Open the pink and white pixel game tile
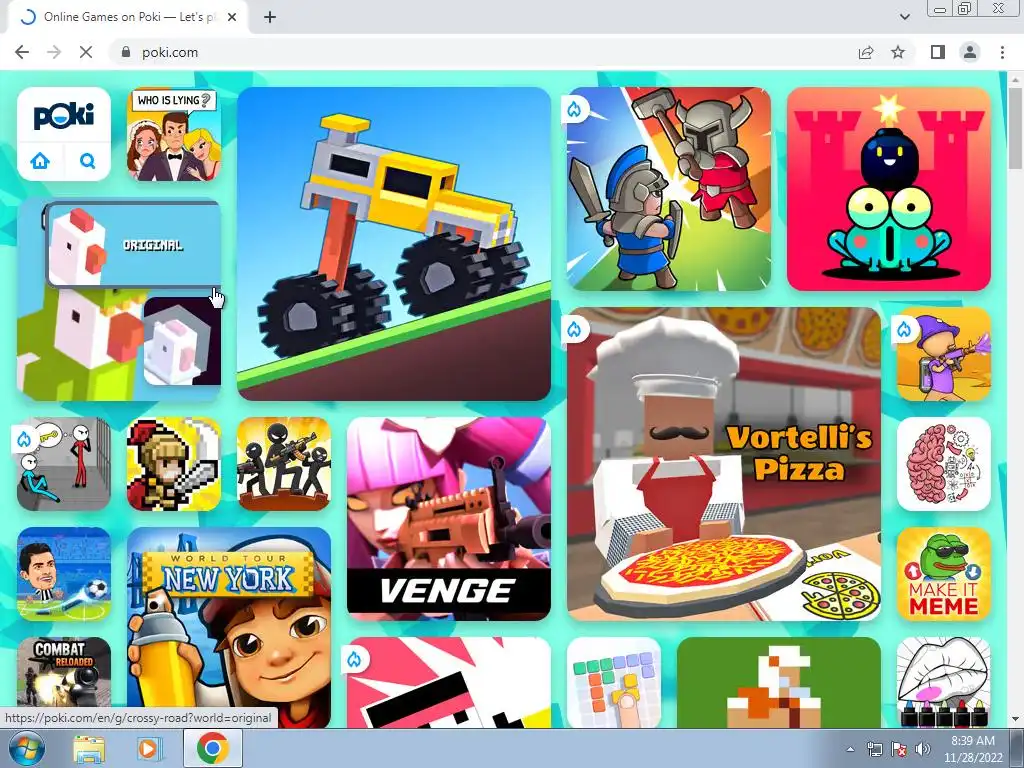Screen dimensions: 1024x768 click(449, 682)
